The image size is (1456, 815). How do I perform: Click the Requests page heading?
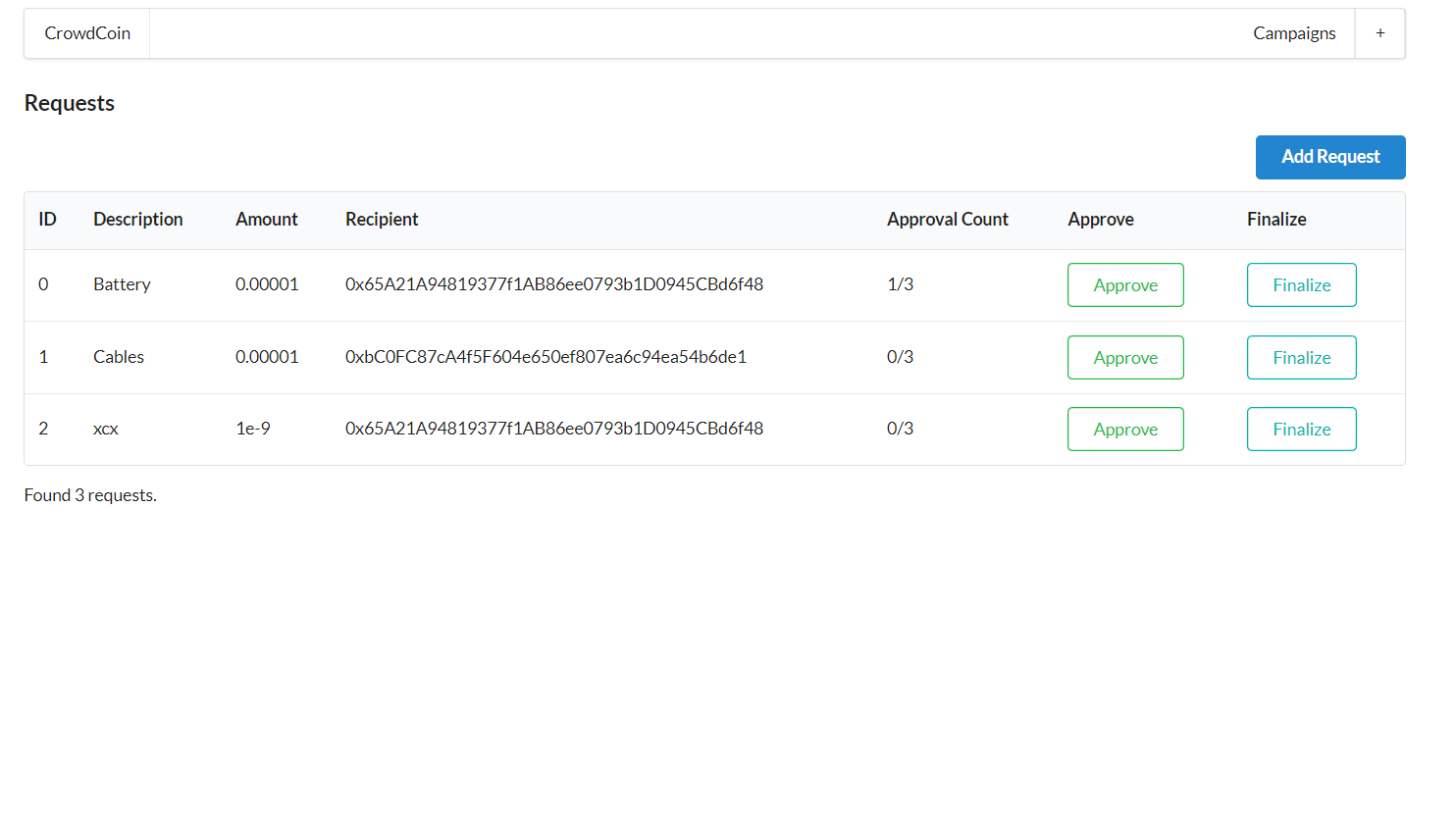click(x=69, y=102)
